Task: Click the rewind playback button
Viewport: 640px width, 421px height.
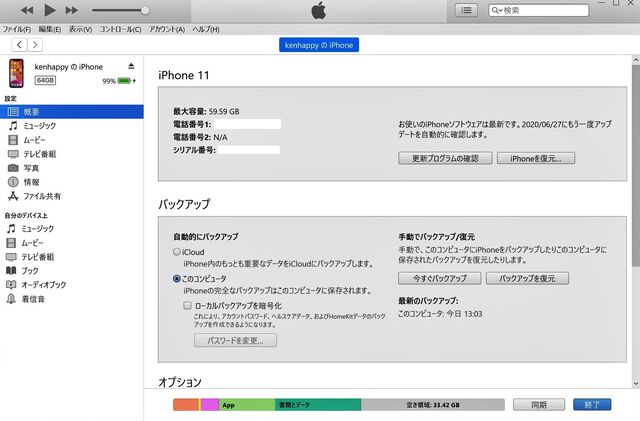Action: click(27, 10)
